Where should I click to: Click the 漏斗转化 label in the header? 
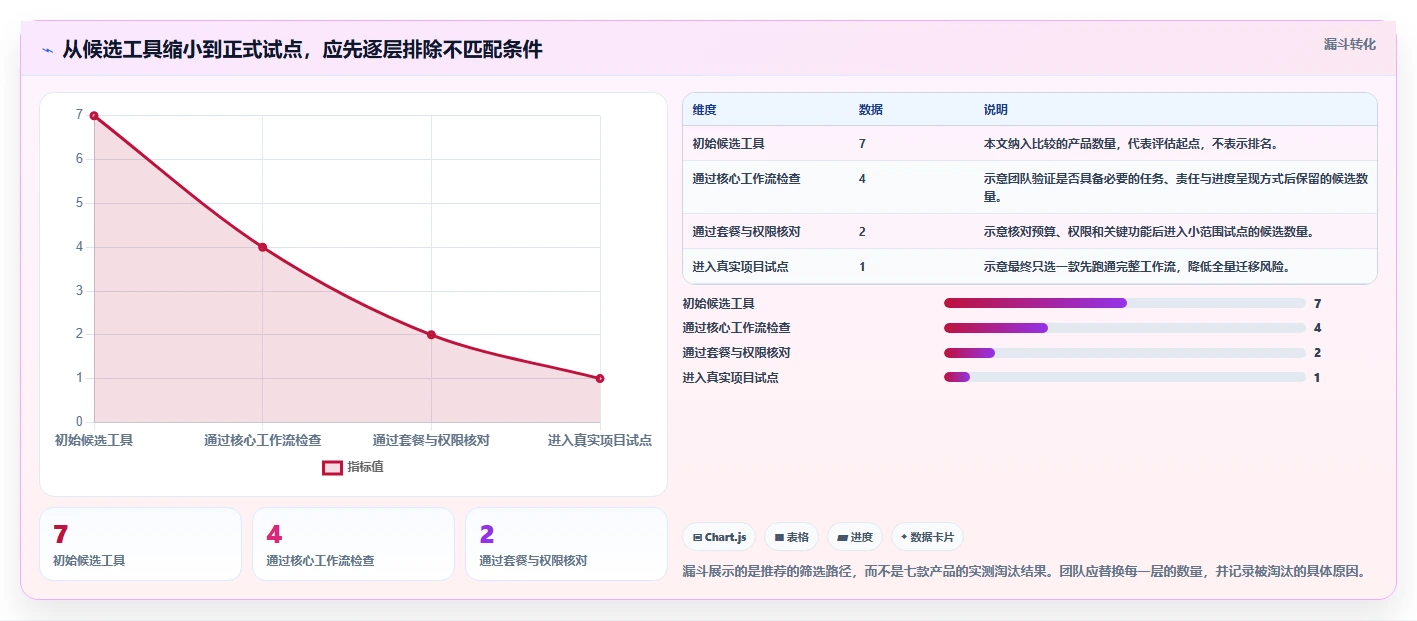[x=1349, y=44]
